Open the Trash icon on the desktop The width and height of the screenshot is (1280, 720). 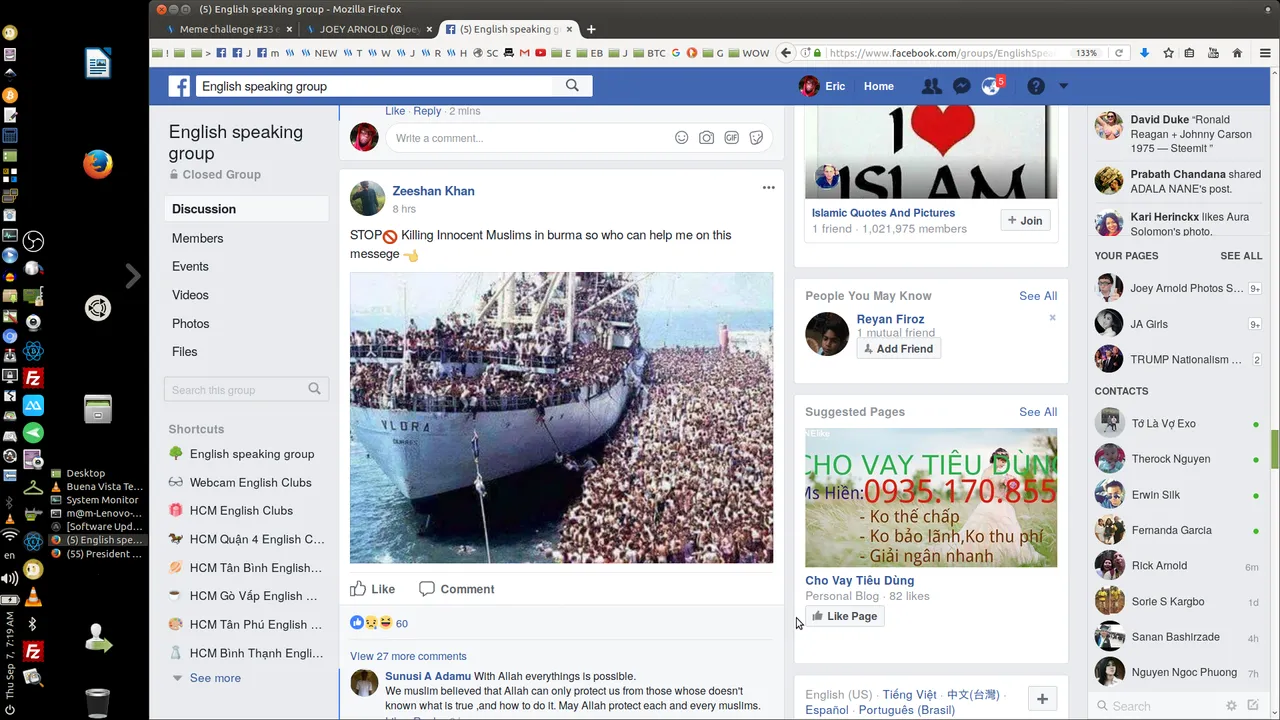coord(97,702)
